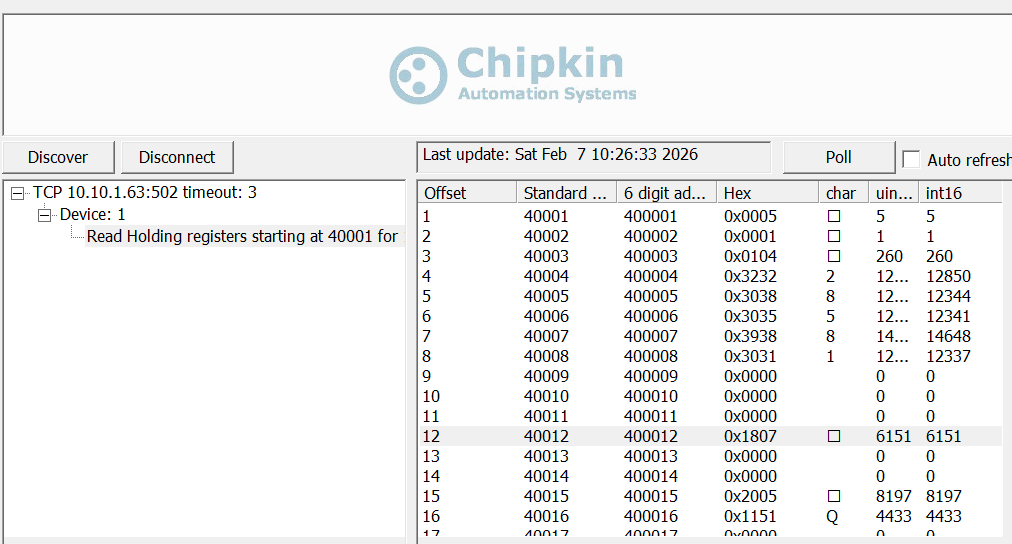Click the uint16 column header
This screenshot has width=1012, height=544.
(x=894, y=193)
